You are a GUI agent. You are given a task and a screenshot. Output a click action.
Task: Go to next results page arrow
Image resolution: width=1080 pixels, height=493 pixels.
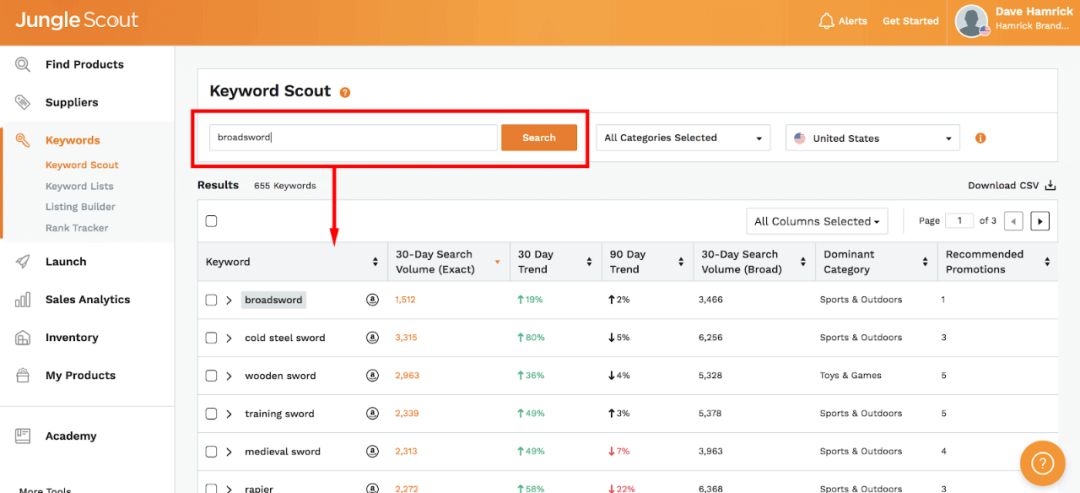coord(1040,221)
